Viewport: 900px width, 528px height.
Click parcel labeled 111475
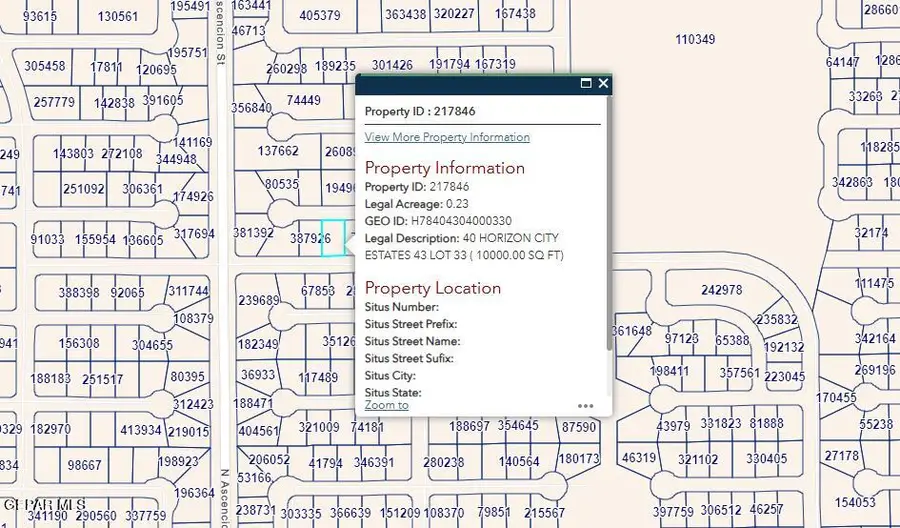[x=874, y=283]
